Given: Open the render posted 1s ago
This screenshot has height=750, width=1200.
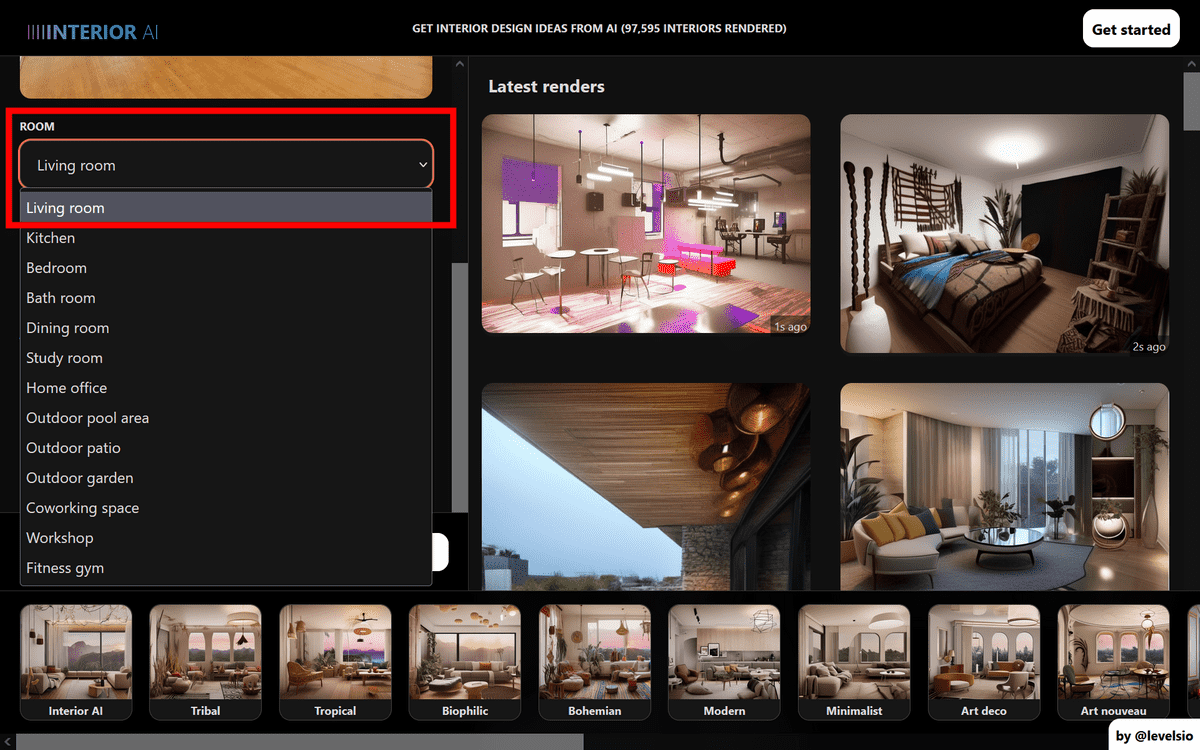Looking at the screenshot, I should point(646,223).
